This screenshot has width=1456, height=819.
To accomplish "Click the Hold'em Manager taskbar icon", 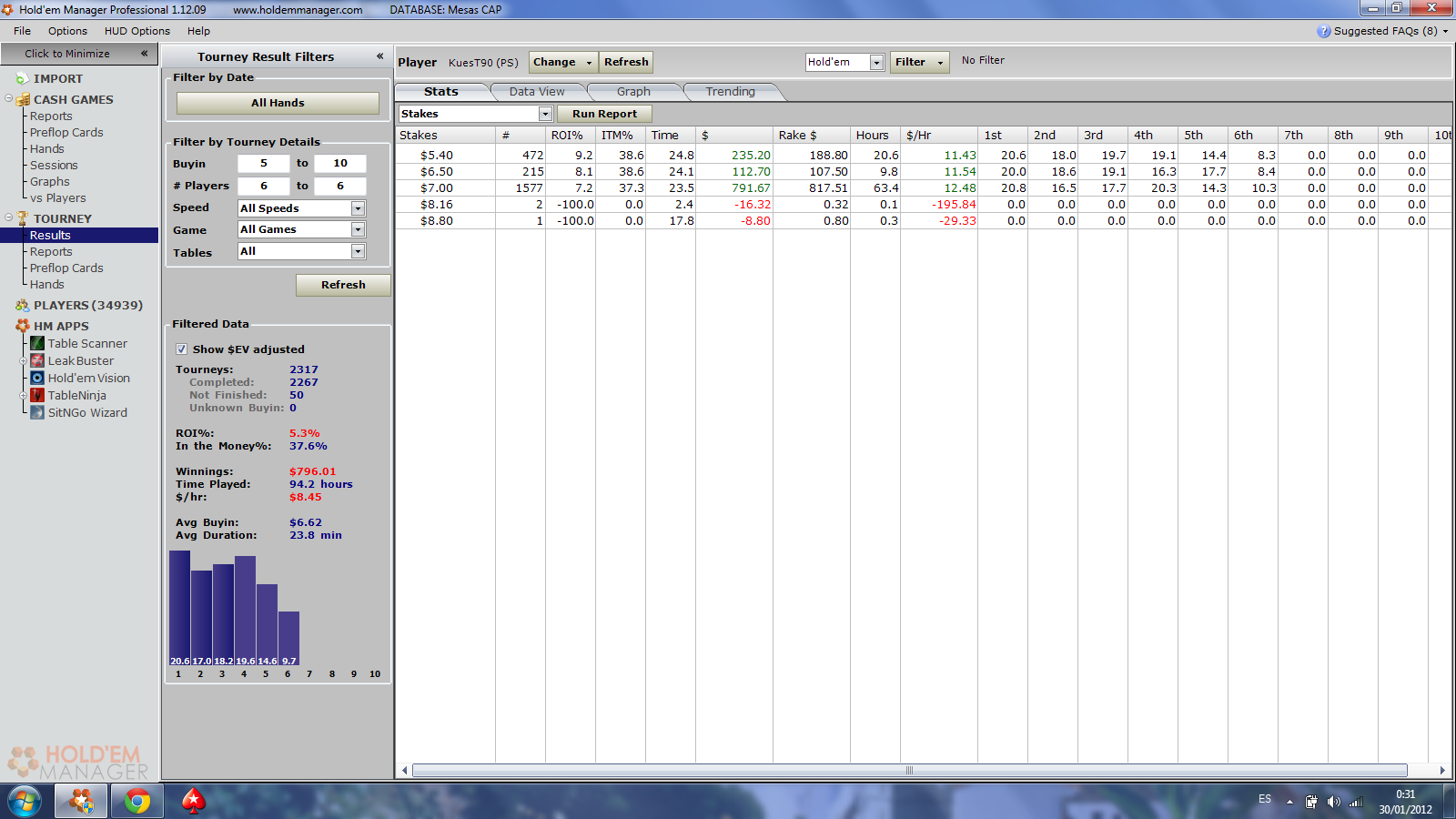I will click(81, 802).
